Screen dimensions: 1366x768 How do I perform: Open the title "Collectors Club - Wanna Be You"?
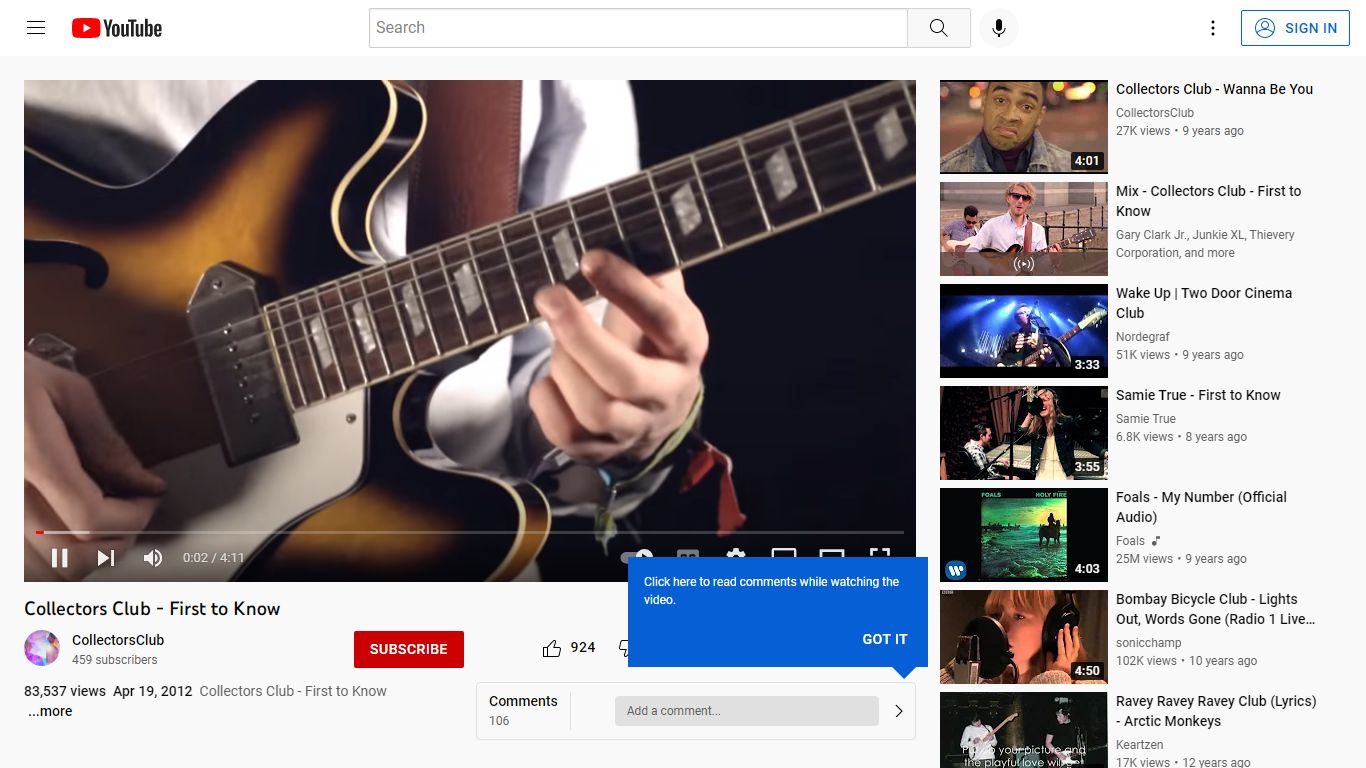point(1214,89)
